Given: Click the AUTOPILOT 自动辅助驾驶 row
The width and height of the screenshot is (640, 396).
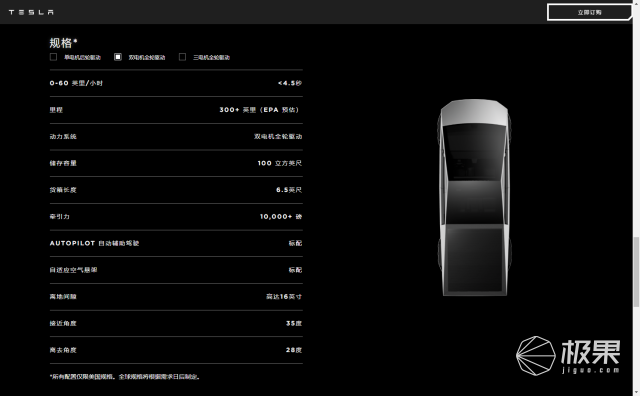Looking at the screenshot, I should tap(176, 243).
